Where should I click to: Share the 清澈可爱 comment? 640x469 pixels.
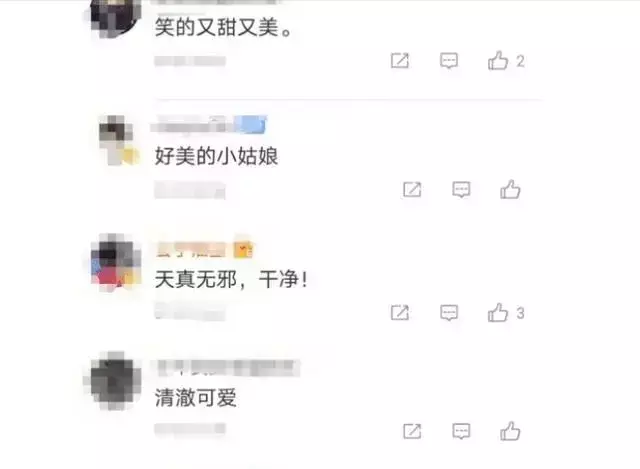coord(412,431)
